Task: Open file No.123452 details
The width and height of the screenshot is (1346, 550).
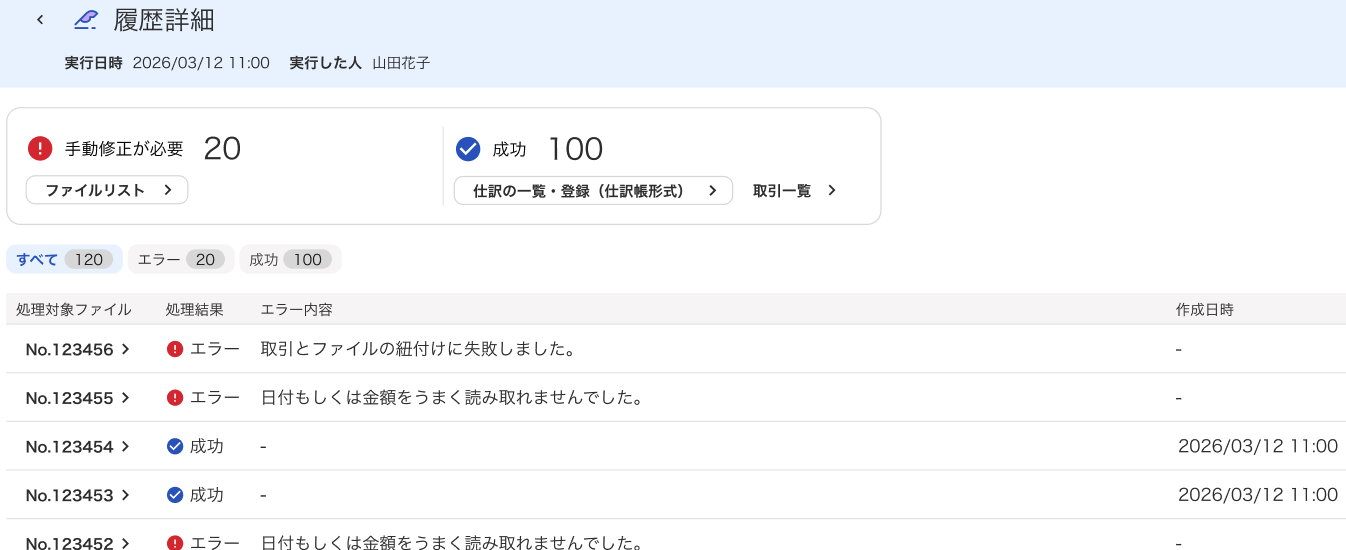Action: (78, 543)
